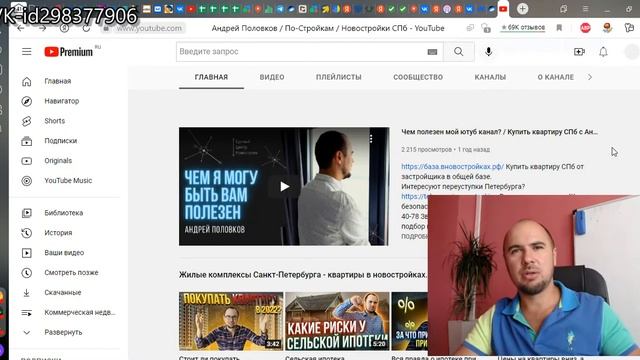This screenshot has width=640, height=360.
Task: Start voice search with microphone icon
Action: click(489, 51)
